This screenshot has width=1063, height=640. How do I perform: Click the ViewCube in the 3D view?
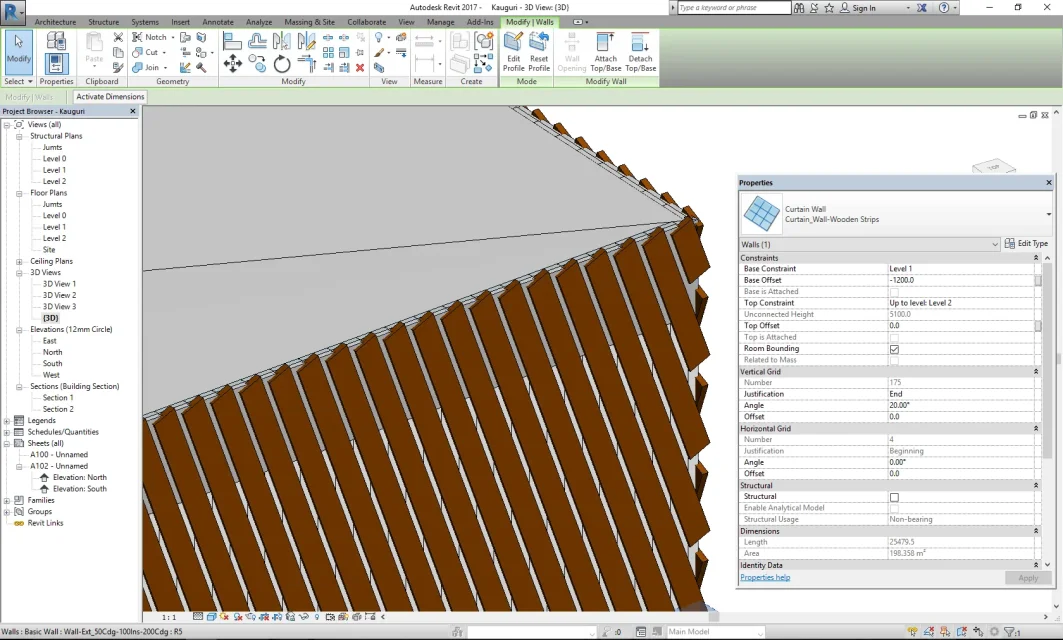coord(993,167)
